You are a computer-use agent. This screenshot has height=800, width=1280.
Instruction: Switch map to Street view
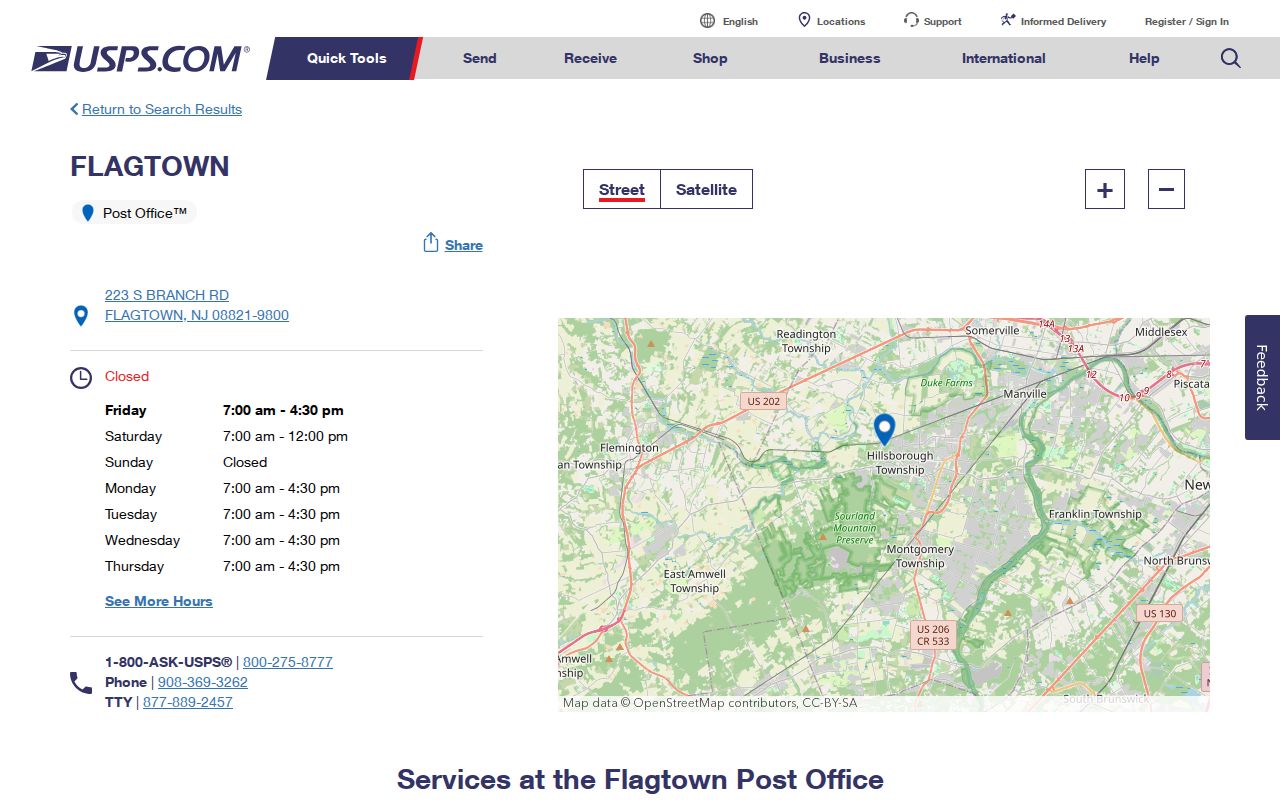pyautogui.click(x=622, y=189)
